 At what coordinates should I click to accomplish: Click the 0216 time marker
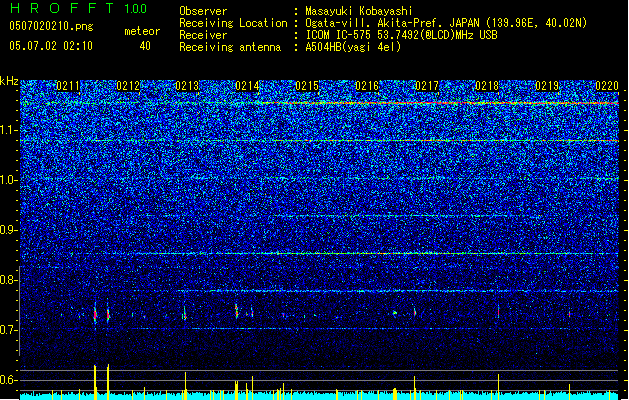(367, 86)
